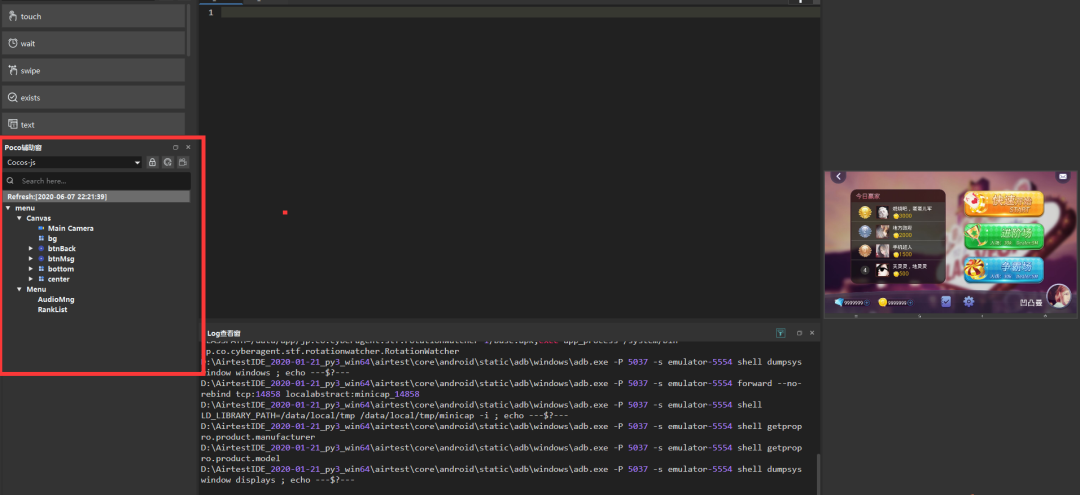Expand the center node
Image resolution: width=1080 pixels, height=495 pixels.
[x=30, y=280]
